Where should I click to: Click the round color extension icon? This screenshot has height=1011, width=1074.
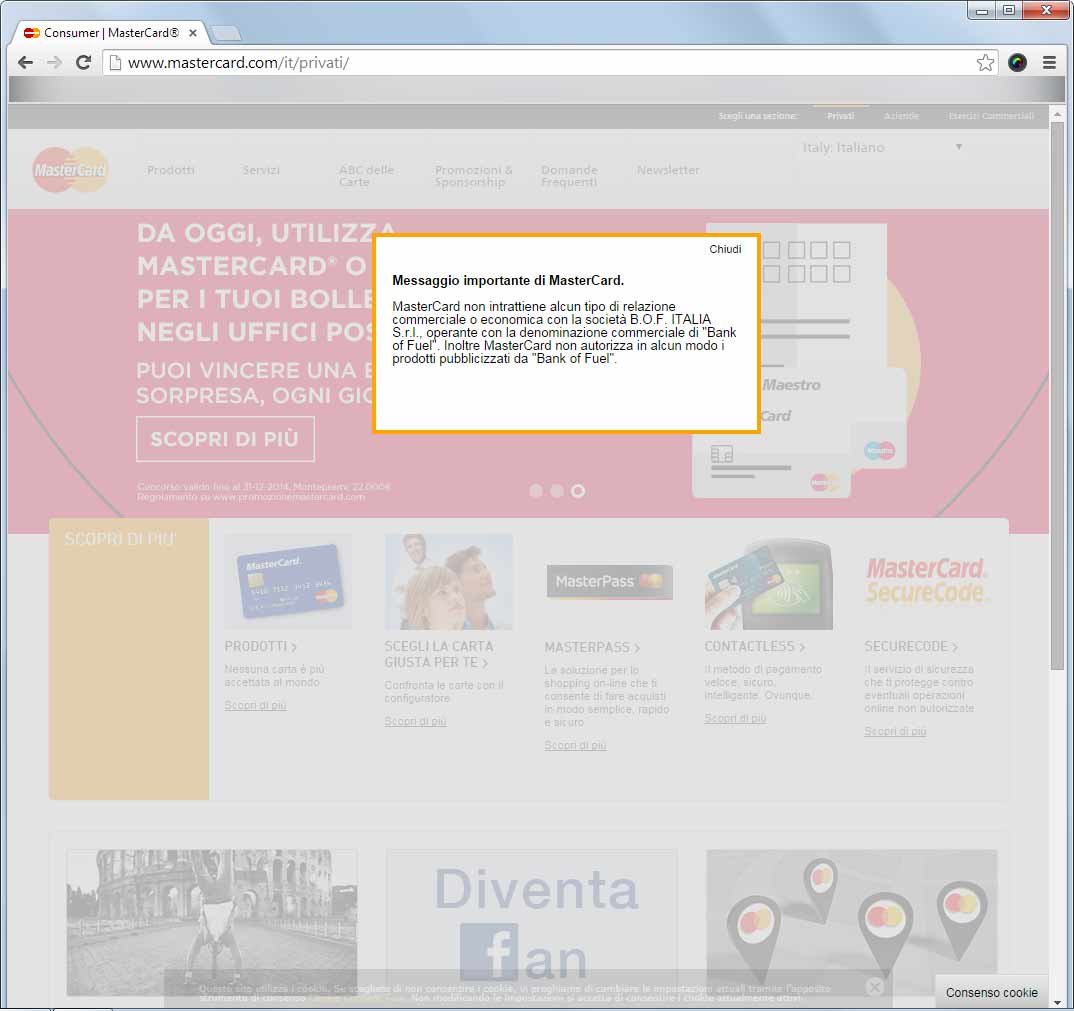click(x=1017, y=63)
